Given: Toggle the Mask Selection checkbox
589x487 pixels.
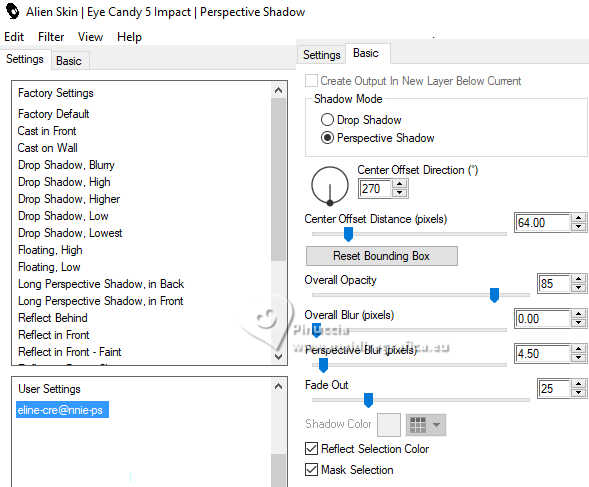Looking at the screenshot, I should coord(311,470).
